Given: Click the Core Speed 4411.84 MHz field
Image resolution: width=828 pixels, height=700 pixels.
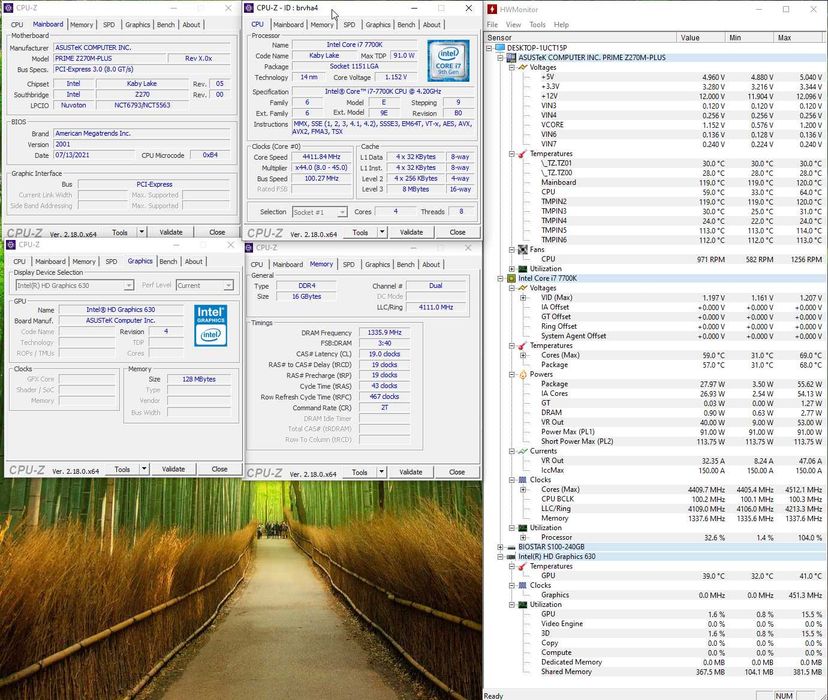Looking at the screenshot, I should click(322, 157).
